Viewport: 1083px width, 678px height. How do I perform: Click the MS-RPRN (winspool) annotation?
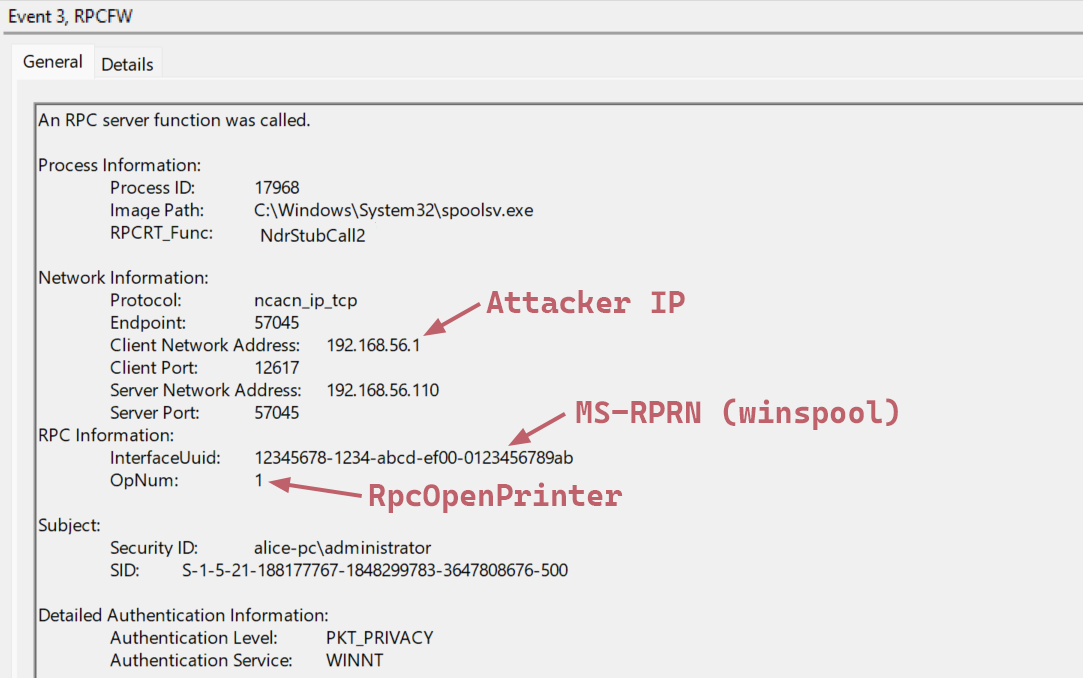click(x=737, y=412)
